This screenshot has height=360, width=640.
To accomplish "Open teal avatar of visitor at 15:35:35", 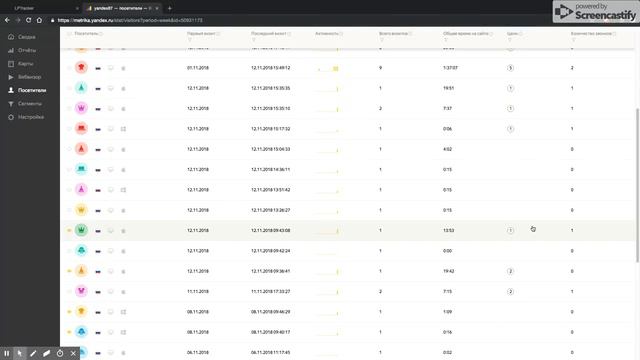I will click(81, 88).
